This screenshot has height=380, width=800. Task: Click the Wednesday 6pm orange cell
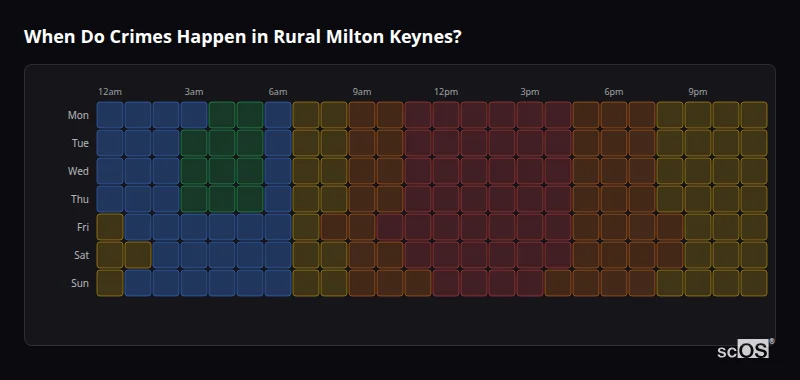click(614, 171)
